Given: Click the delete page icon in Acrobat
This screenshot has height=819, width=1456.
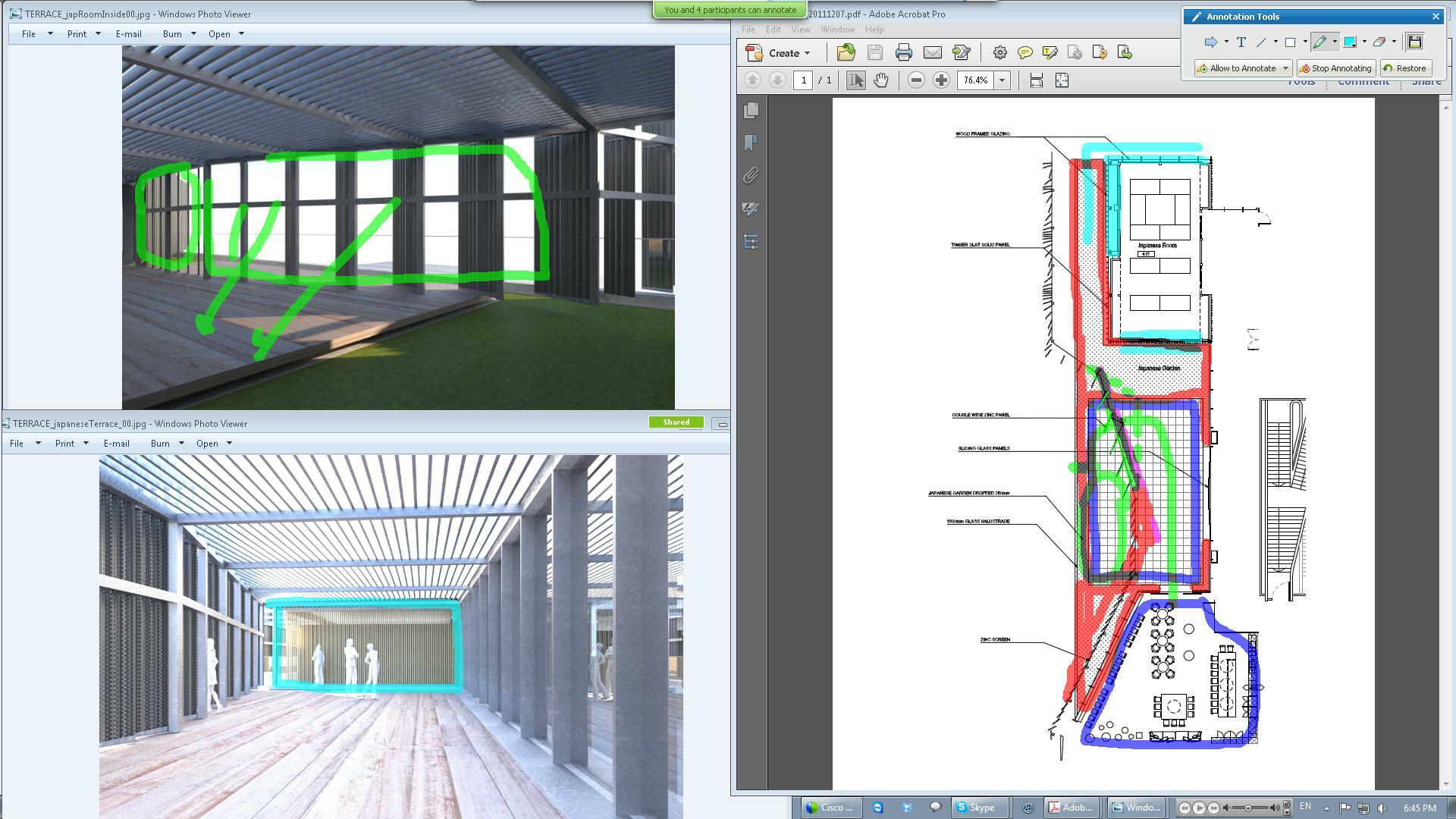Looking at the screenshot, I should click(1075, 52).
